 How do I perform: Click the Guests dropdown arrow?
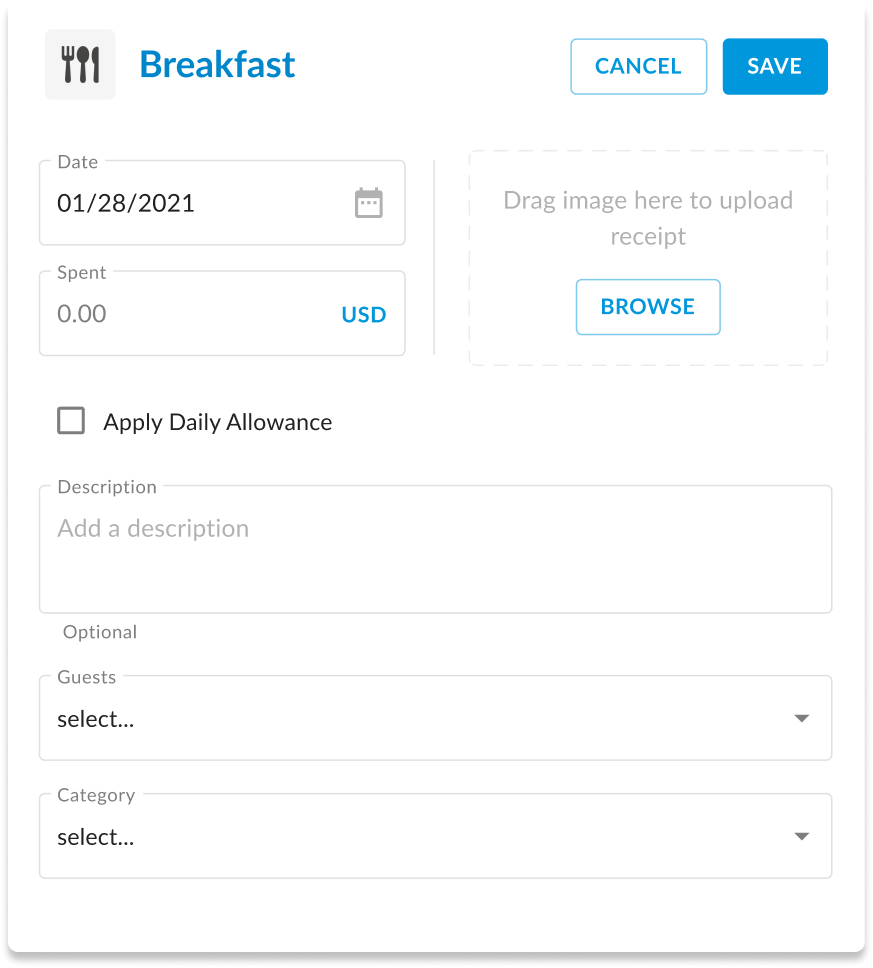[800, 718]
